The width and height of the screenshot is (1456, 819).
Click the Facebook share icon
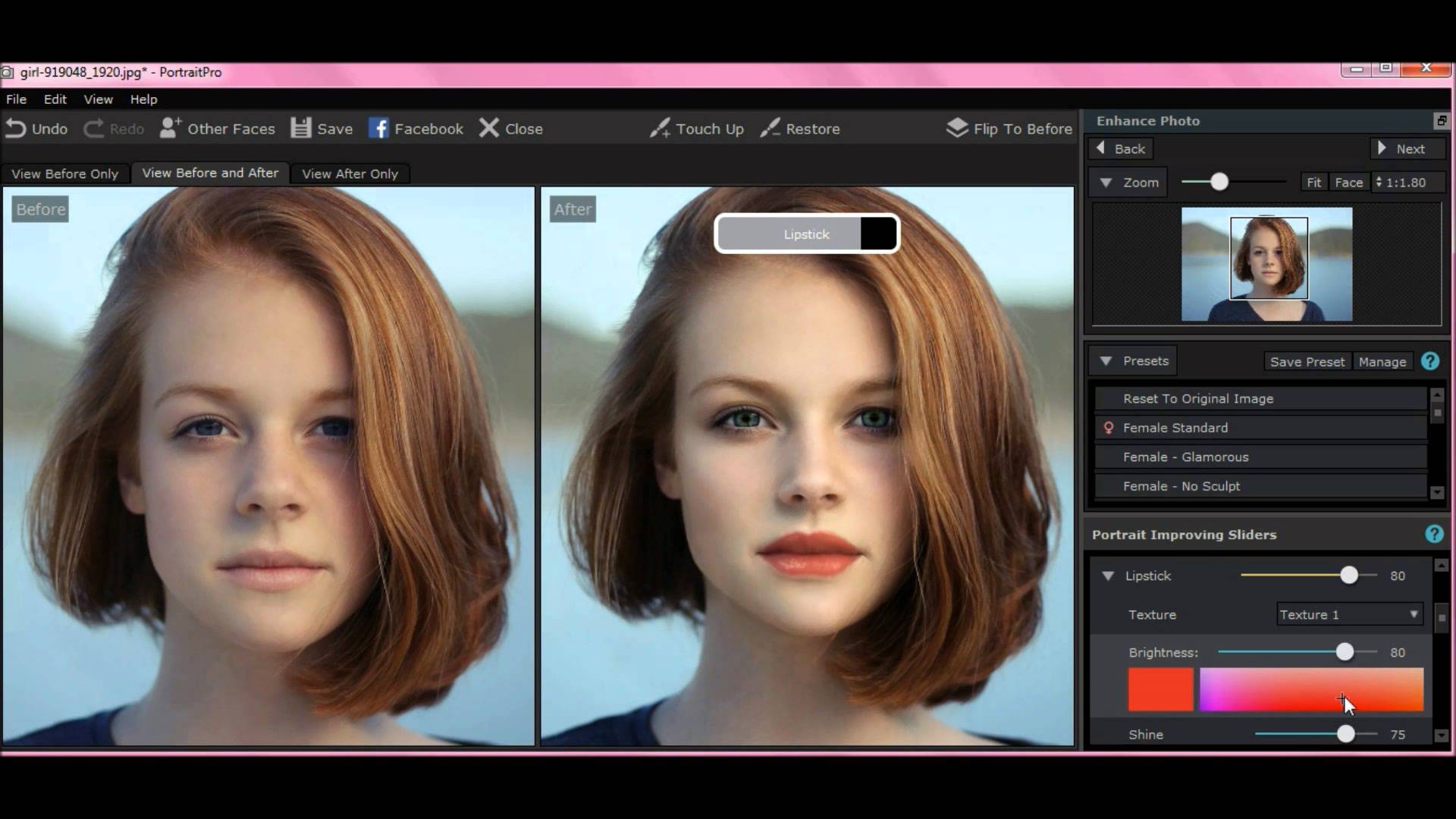[379, 128]
